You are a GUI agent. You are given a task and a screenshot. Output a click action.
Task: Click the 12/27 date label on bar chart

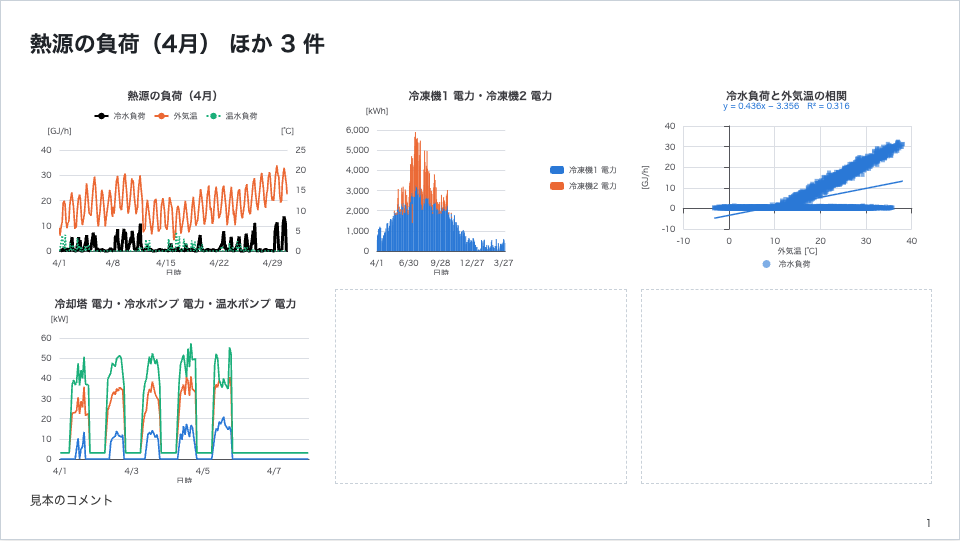coord(472,263)
